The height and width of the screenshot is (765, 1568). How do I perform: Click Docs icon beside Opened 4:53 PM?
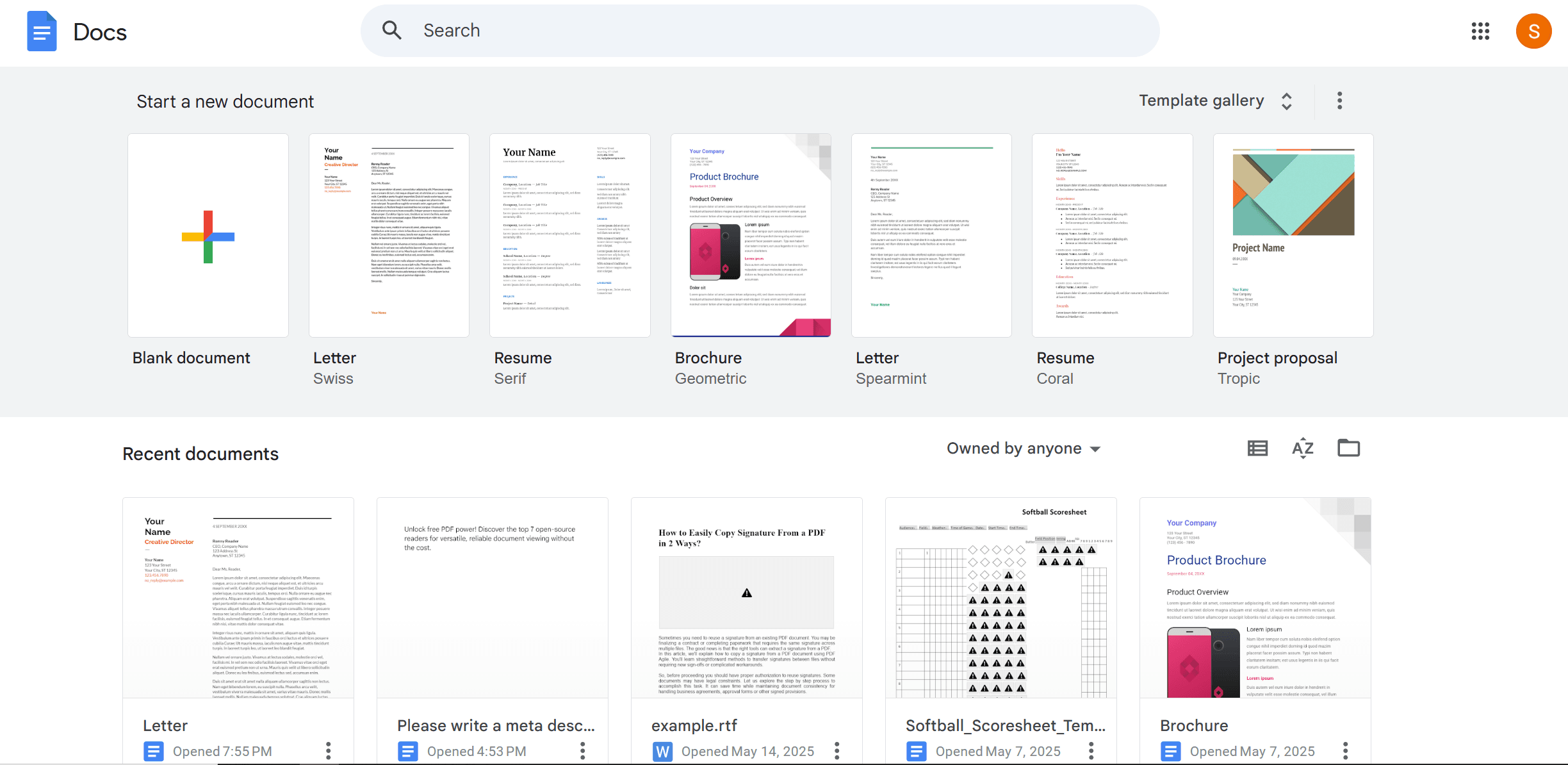[x=407, y=751]
